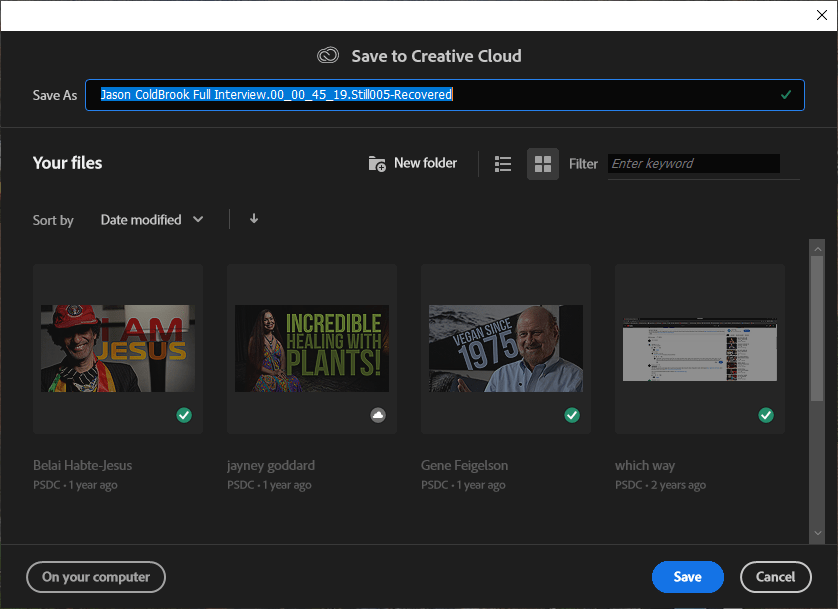Click inside the Filter keyword field
This screenshot has width=838, height=609.
click(x=693, y=163)
